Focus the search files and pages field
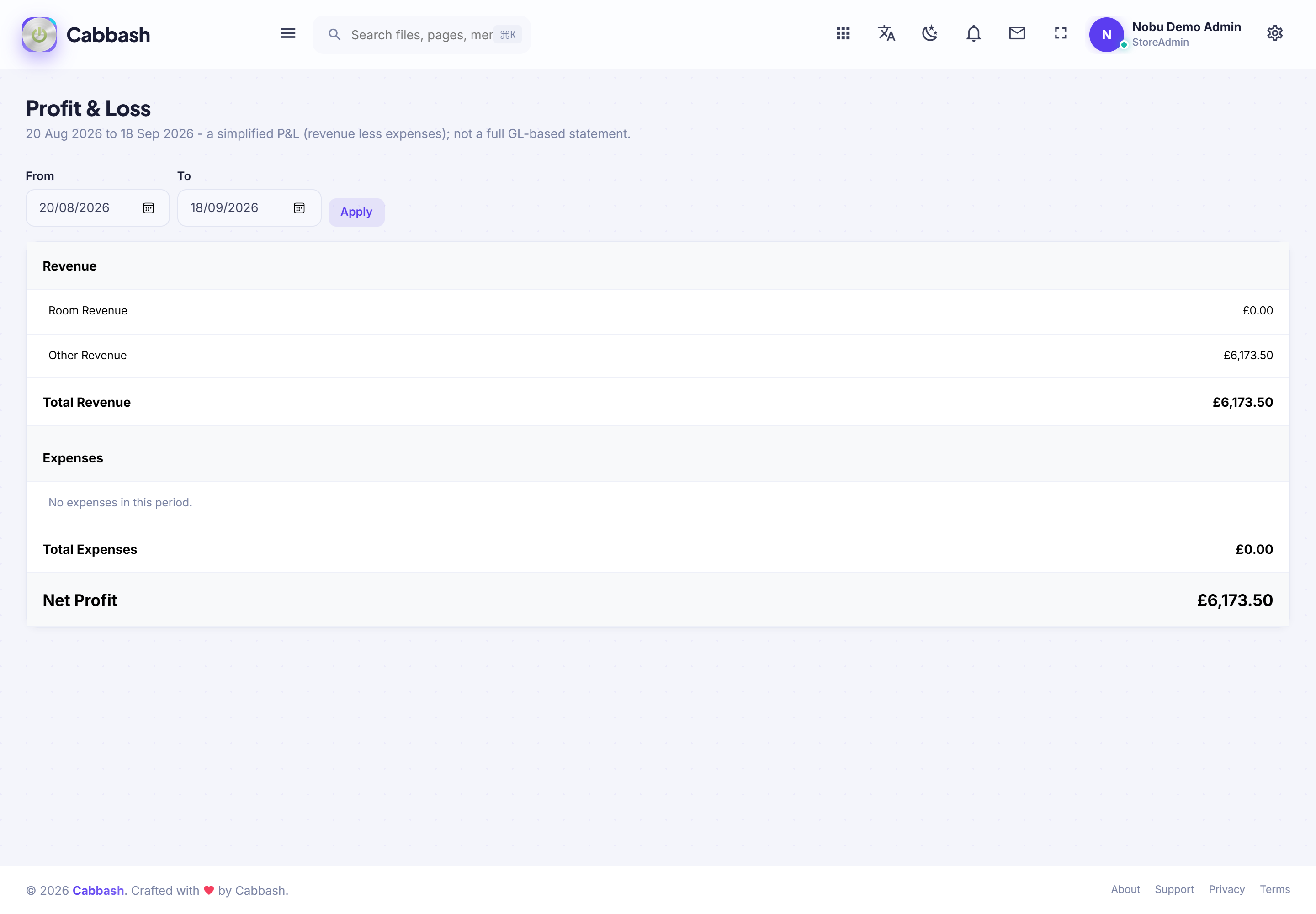 [421, 35]
